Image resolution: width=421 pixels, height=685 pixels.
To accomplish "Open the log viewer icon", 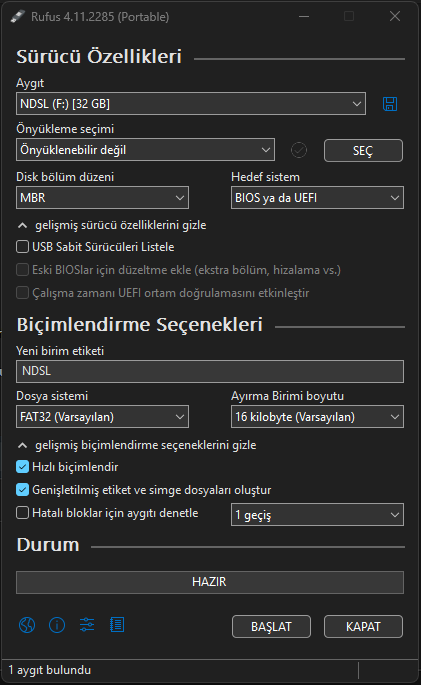I will coord(117,625).
